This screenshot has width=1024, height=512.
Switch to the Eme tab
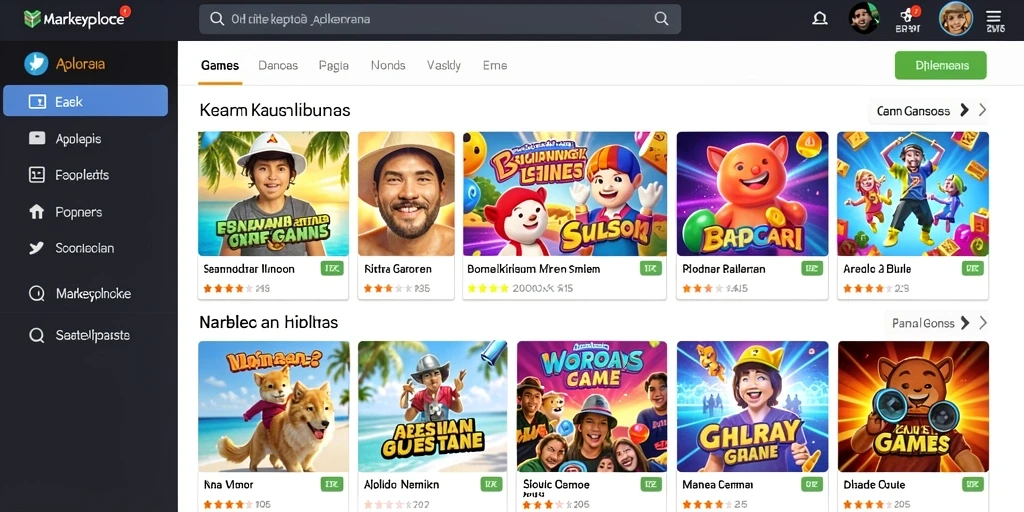pos(495,65)
